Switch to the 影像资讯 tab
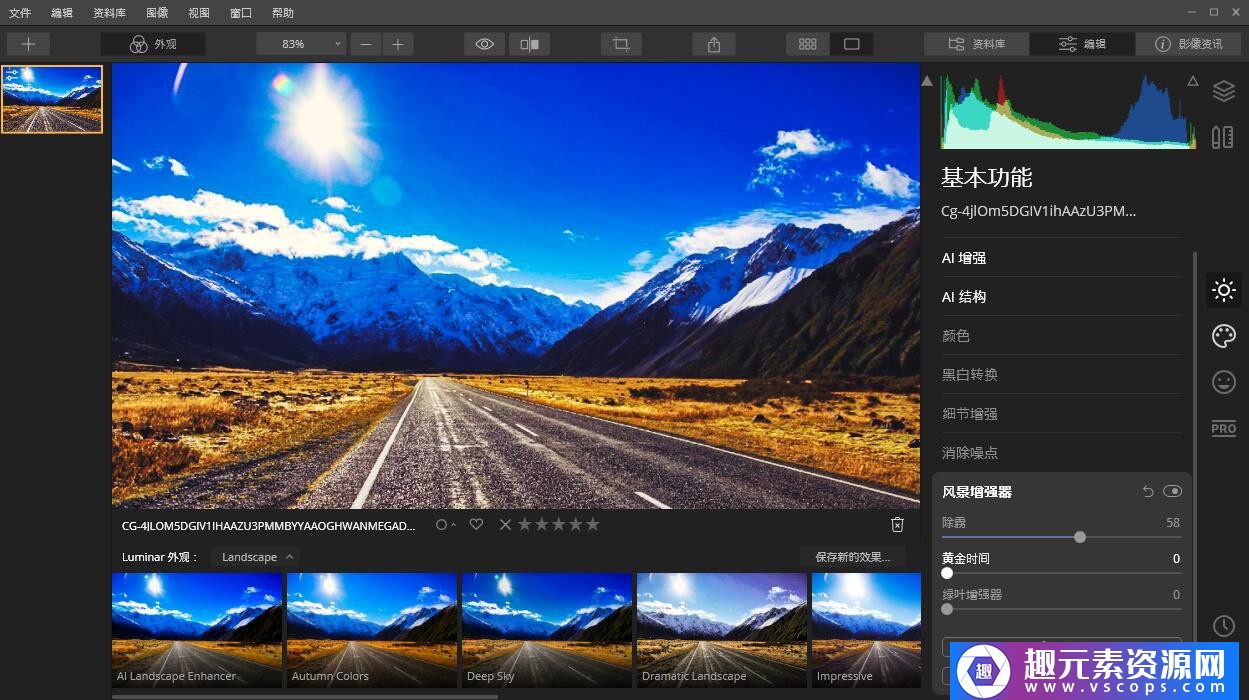The width and height of the screenshot is (1249, 700). [x=1188, y=44]
